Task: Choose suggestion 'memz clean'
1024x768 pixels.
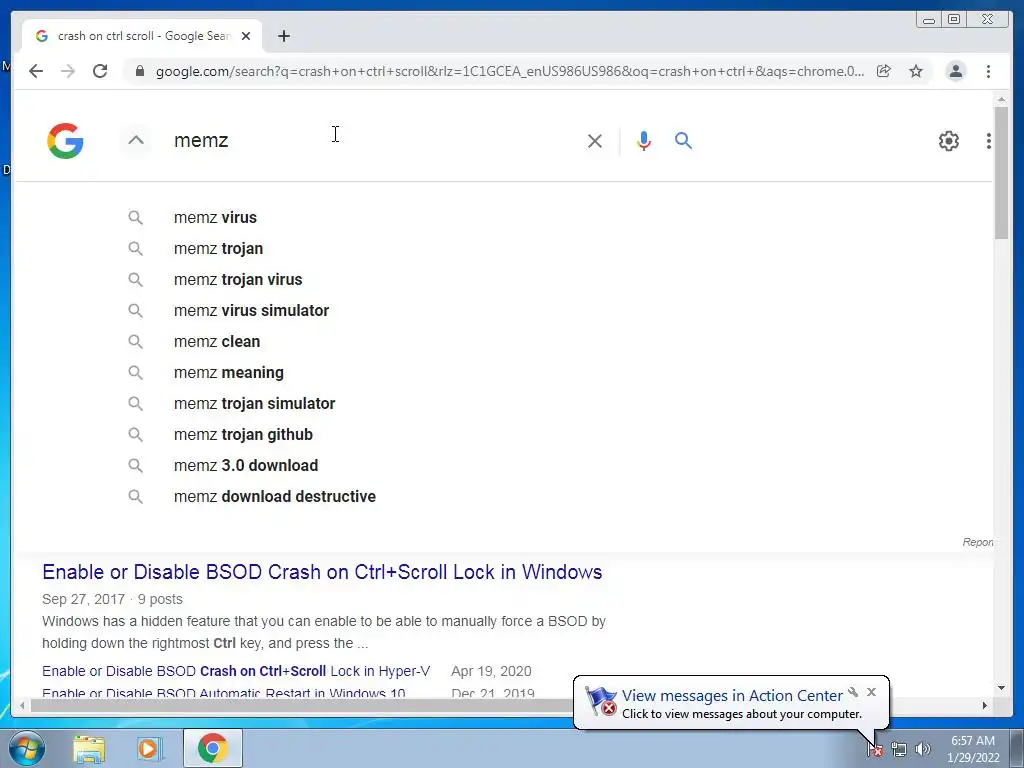Action: 217,342
